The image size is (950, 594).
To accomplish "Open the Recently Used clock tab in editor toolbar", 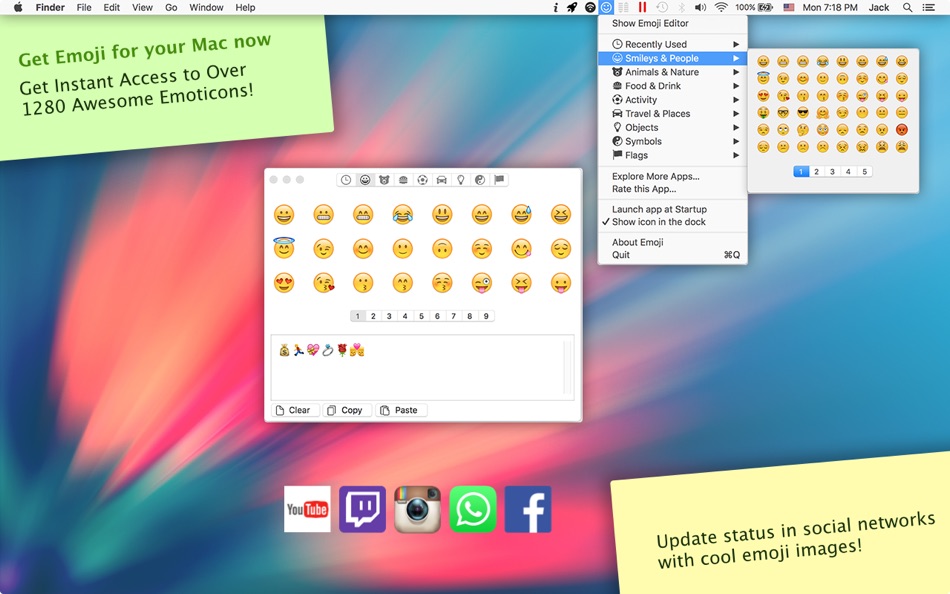I will coord(345,180).
